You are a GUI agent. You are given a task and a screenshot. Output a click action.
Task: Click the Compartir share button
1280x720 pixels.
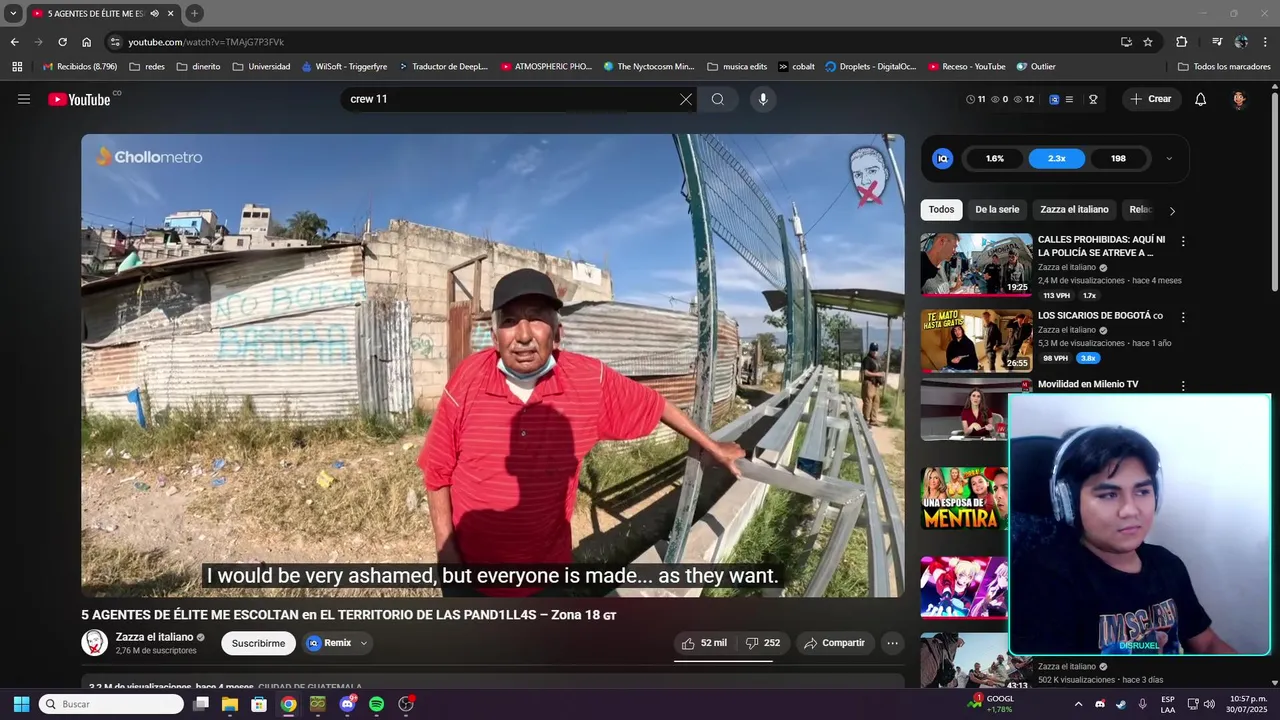pos(835,643)
